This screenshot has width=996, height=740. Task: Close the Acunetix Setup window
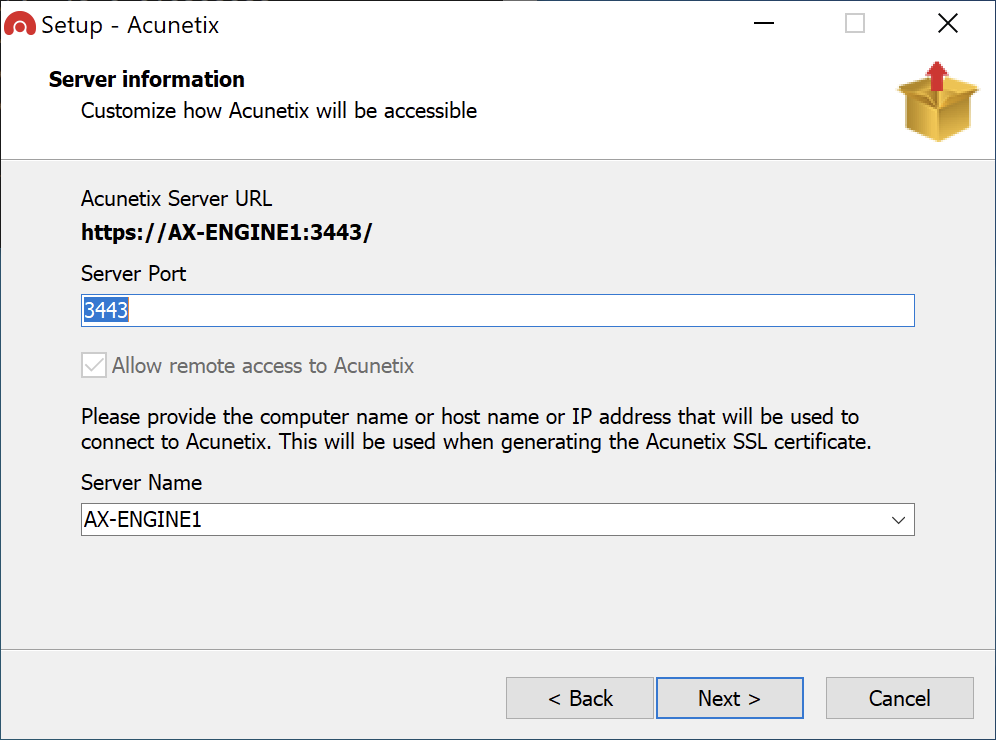click(x=947, y=24)
